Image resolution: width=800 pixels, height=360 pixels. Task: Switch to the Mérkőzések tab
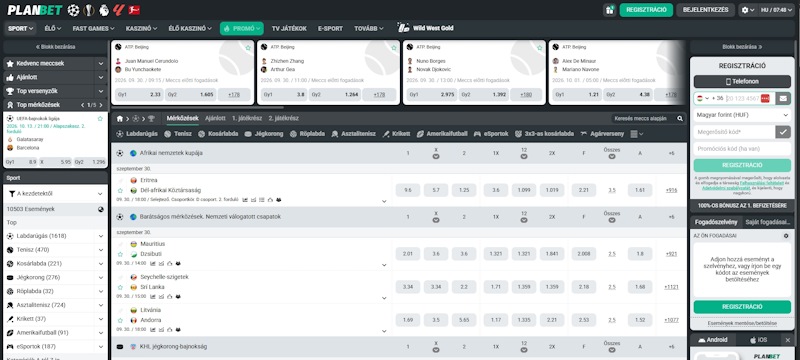pos(183,118)
